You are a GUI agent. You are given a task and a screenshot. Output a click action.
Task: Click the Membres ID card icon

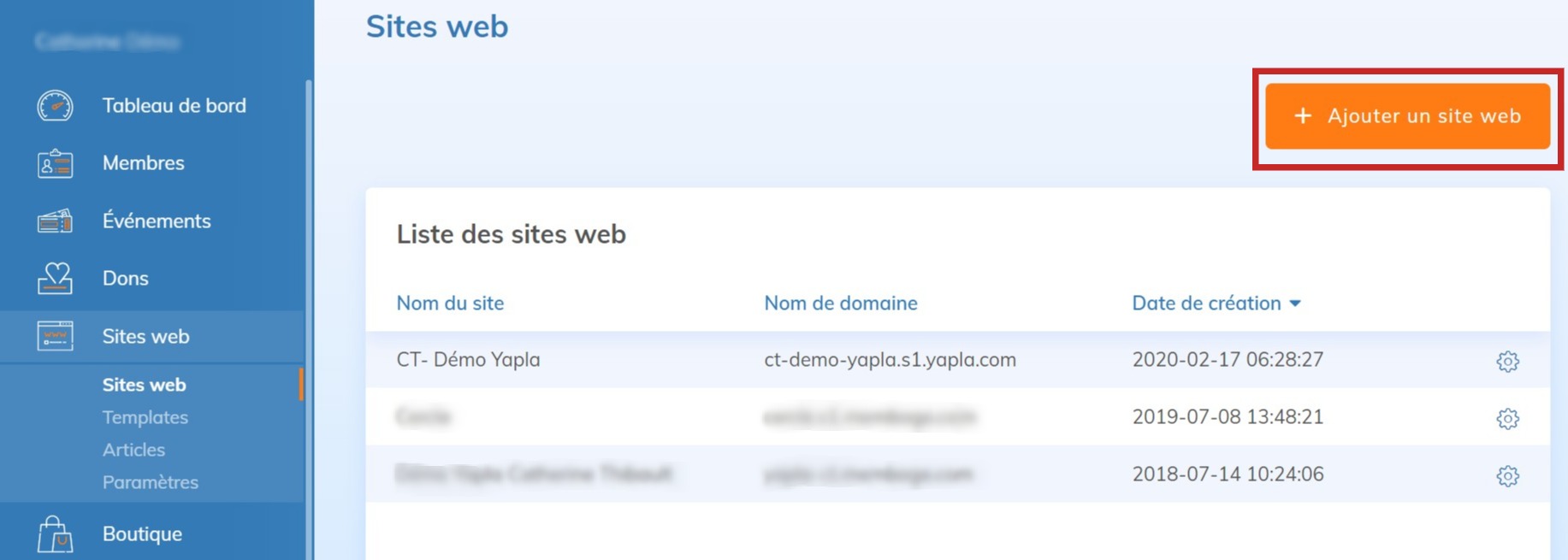click(55, 163)
